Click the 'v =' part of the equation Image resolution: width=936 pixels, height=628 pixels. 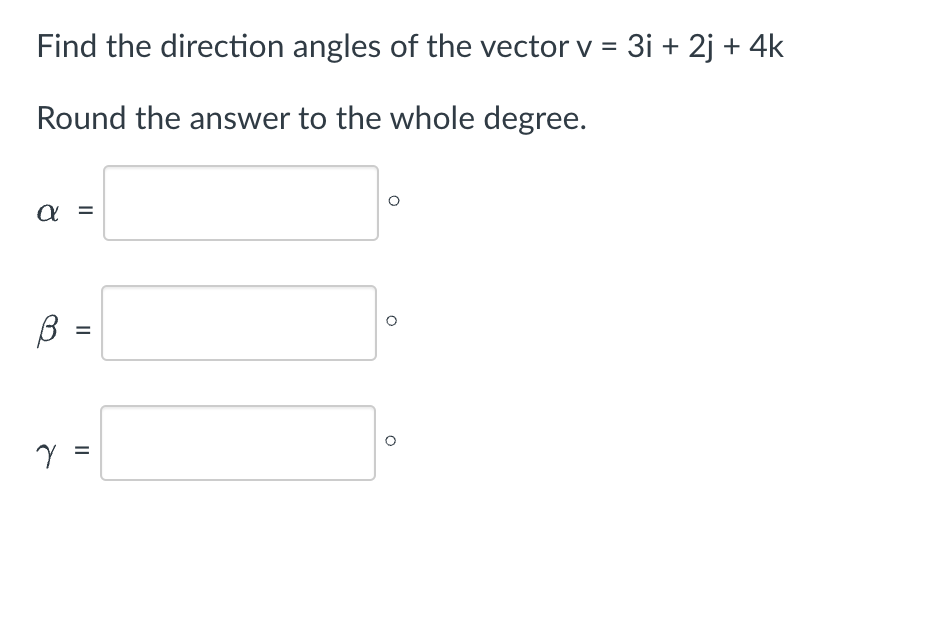(x=597, y=48)
